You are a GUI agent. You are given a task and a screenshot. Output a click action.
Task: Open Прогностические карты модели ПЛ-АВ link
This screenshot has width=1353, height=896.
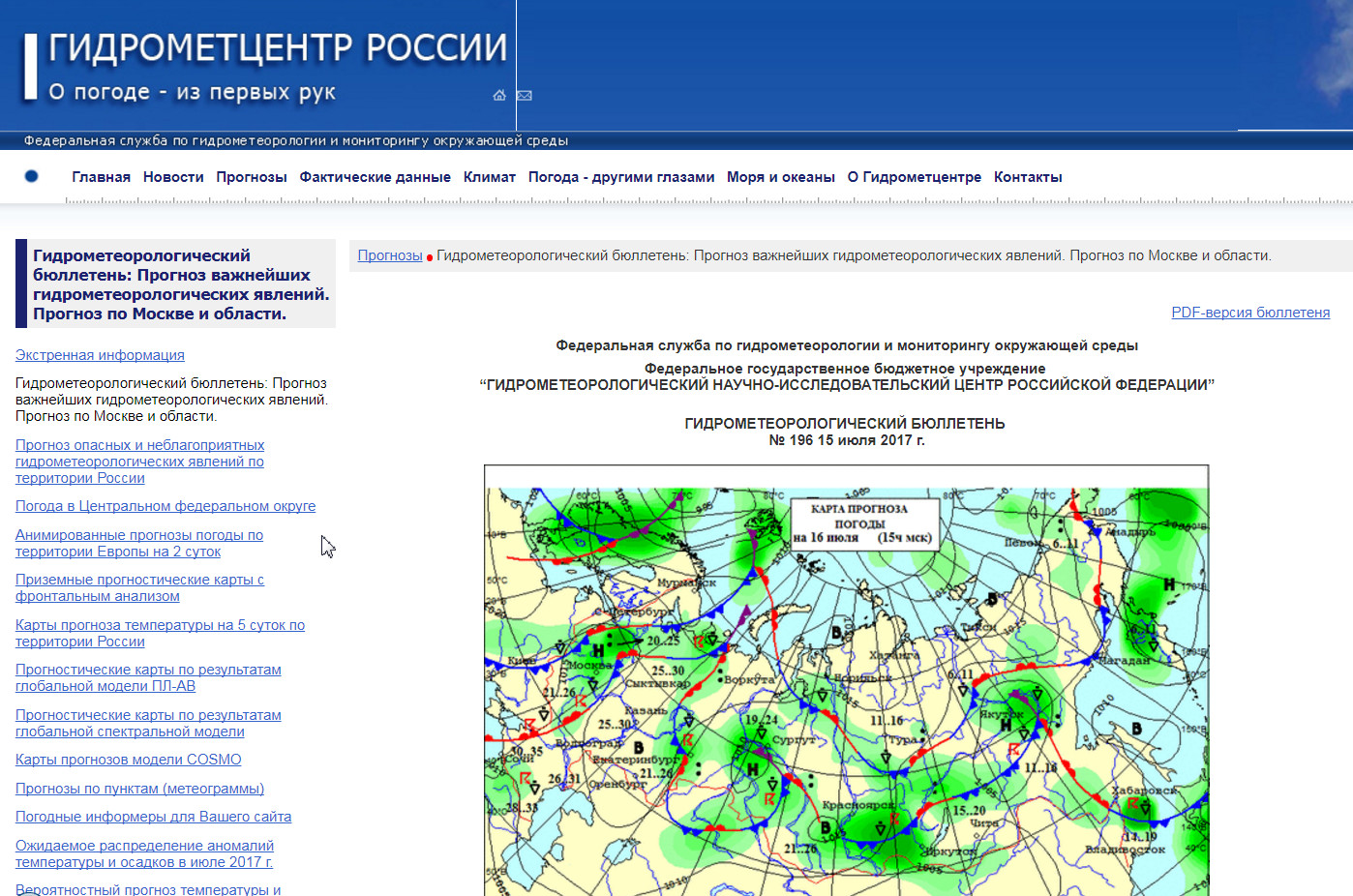point(148,677)
